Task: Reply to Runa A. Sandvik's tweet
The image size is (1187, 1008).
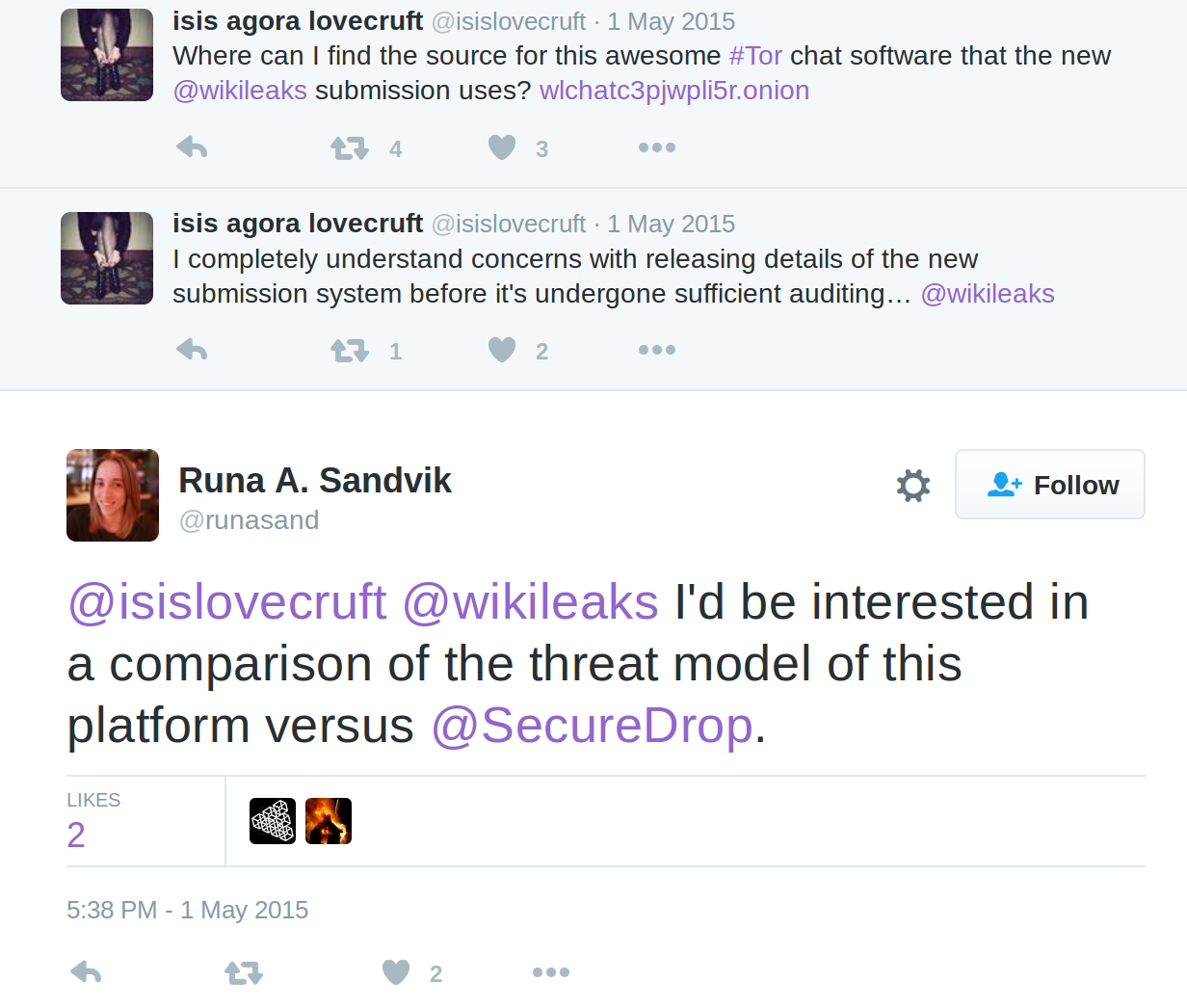Action: [x=87, y=972]
